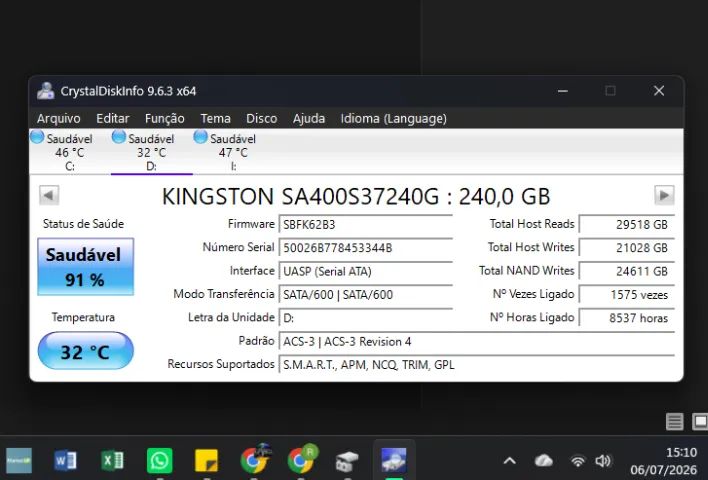Open Chrome with R profile badge on taskbar
The height and width of the screenshot is (480, 708).
click(302, 459)
